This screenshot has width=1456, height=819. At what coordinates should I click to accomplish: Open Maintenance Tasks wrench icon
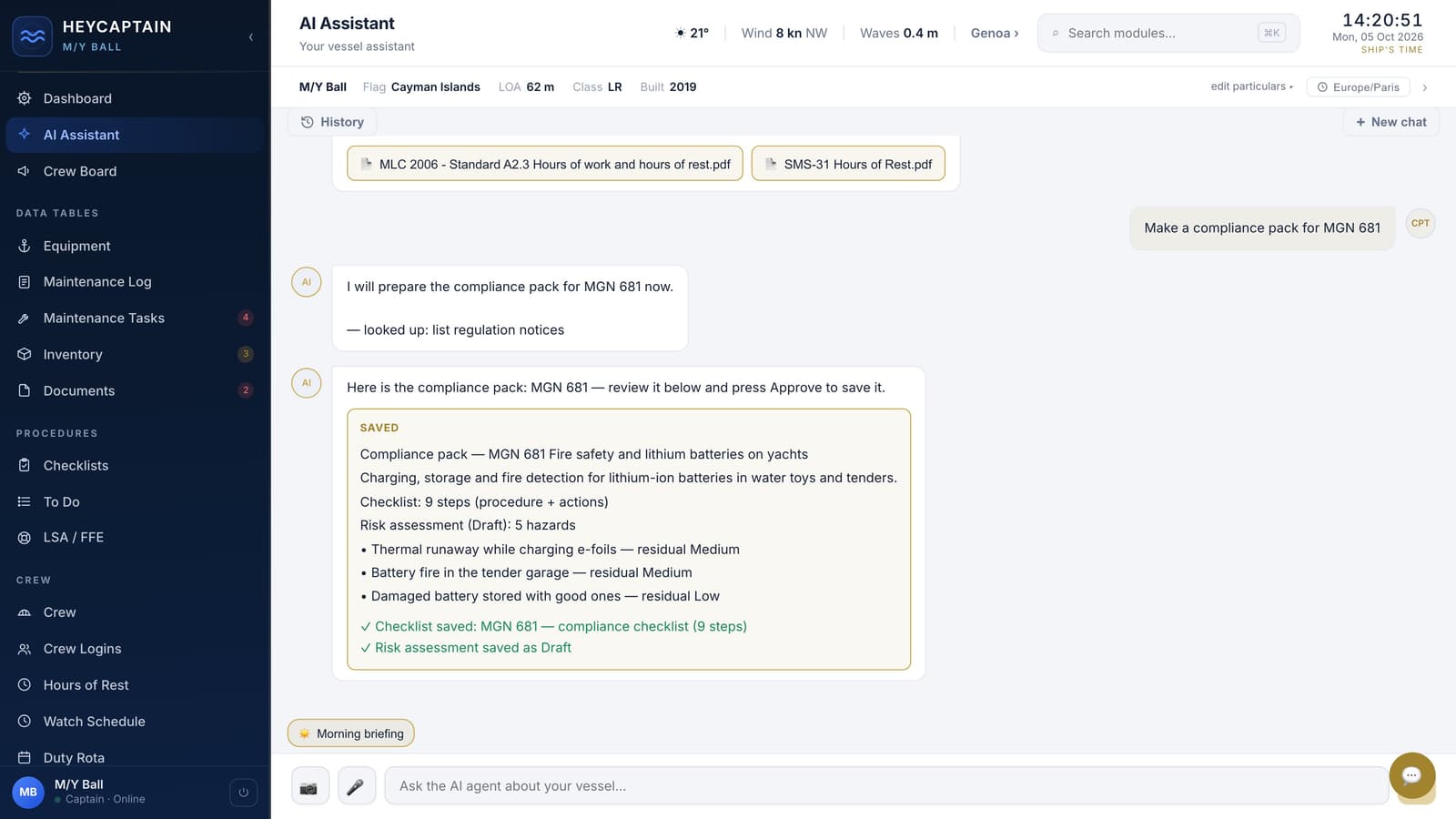point(25,318)
